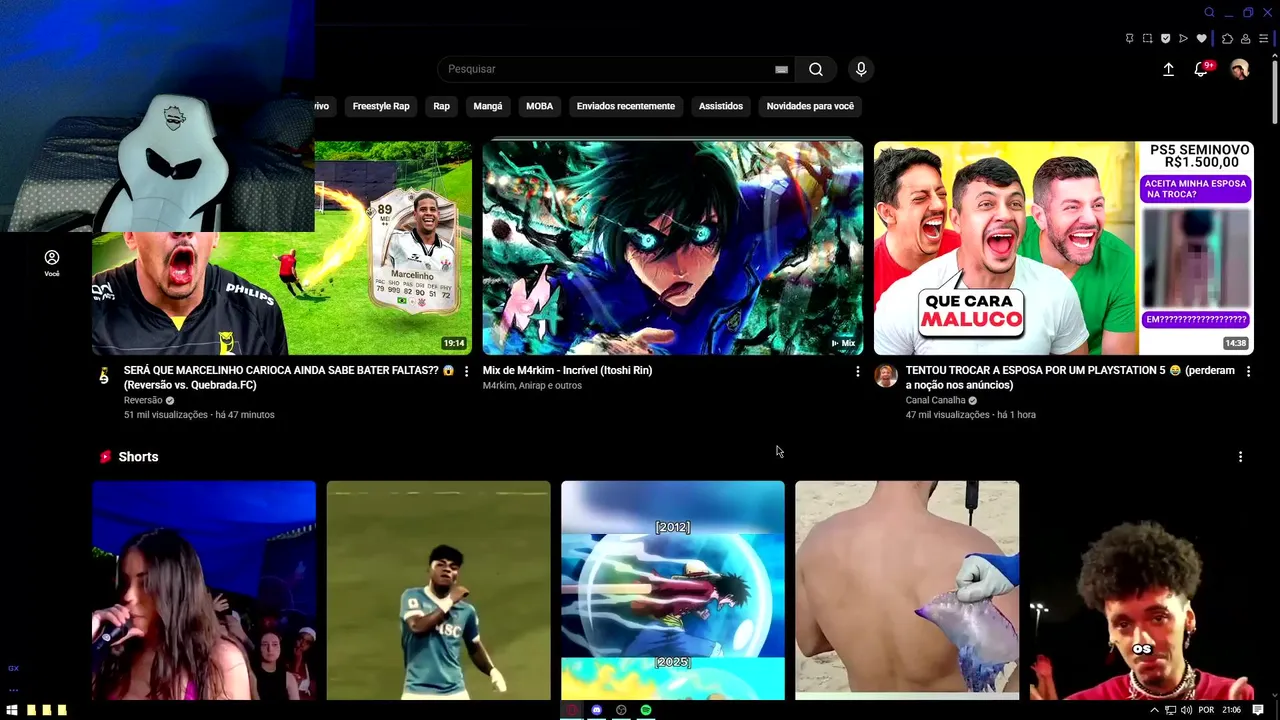This screenshot has width=1280, height=720.
Task: Open the 2012 vs 2025 anime Short
Action: (673, 590)
